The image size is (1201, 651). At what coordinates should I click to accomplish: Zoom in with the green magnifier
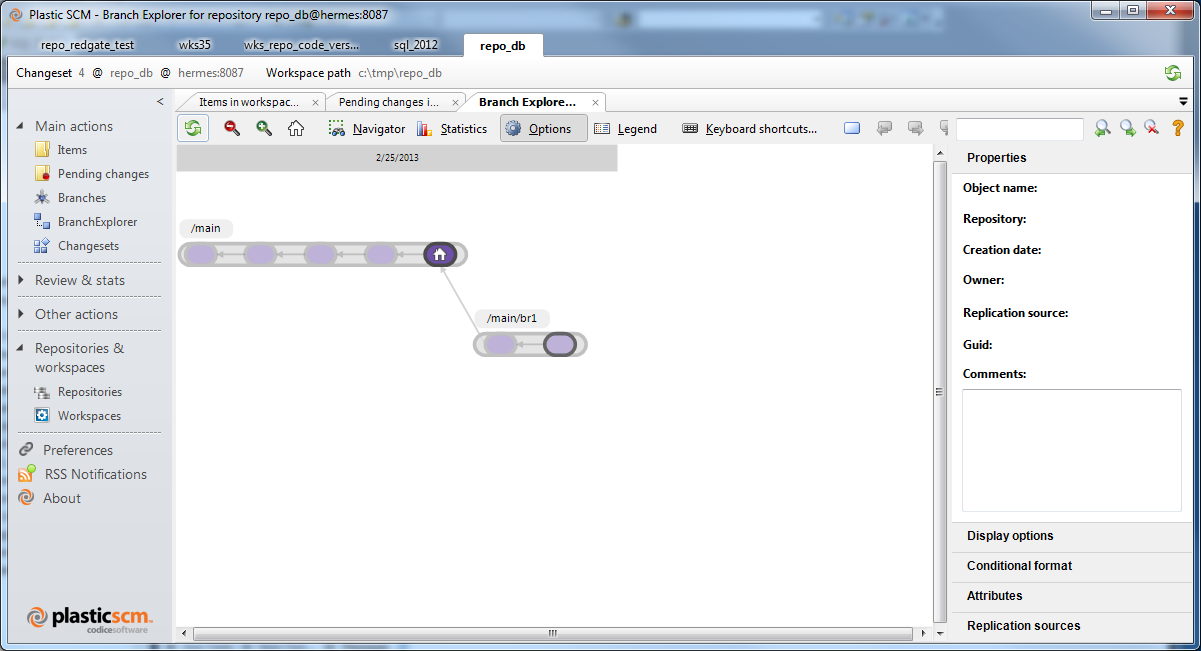(264, 128)
